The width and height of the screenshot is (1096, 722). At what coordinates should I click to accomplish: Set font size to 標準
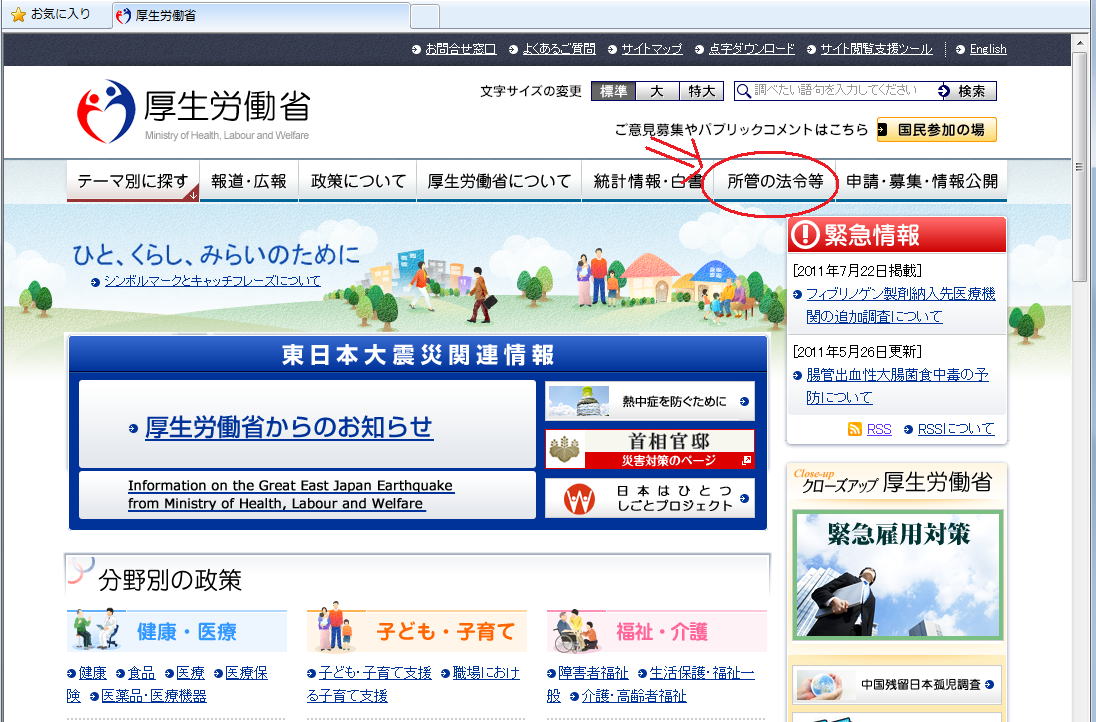(613, 91)
